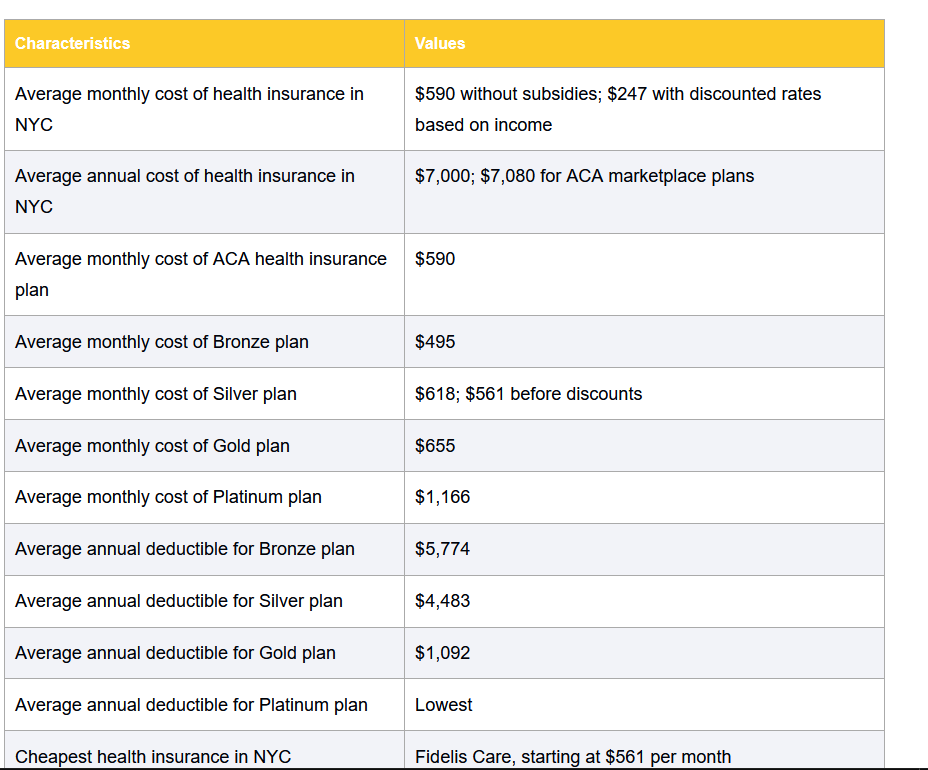Click the Values column header

[440, 43]
